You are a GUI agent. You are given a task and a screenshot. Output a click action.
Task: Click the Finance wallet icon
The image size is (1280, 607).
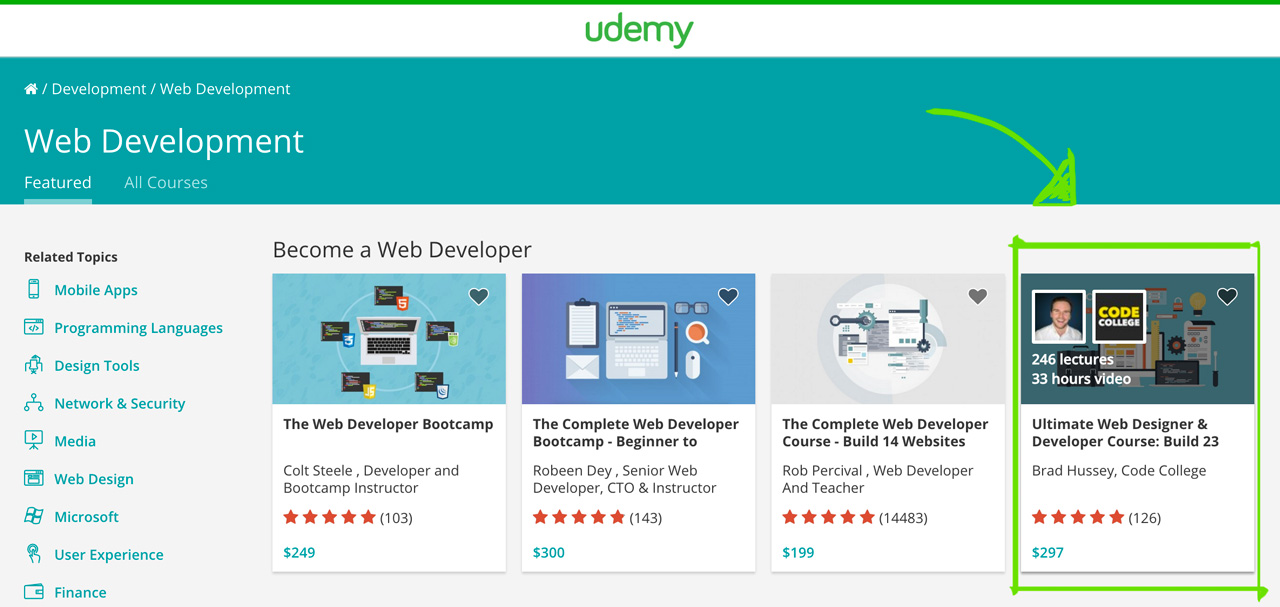click(34, 592)
